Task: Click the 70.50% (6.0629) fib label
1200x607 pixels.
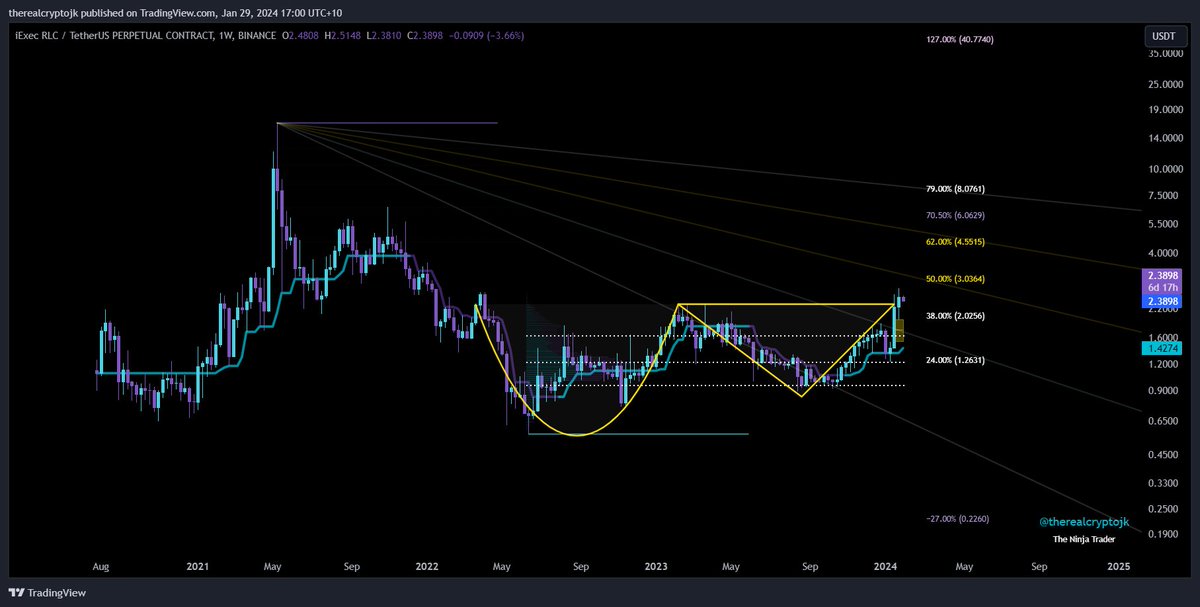Action: pos(957,215)
